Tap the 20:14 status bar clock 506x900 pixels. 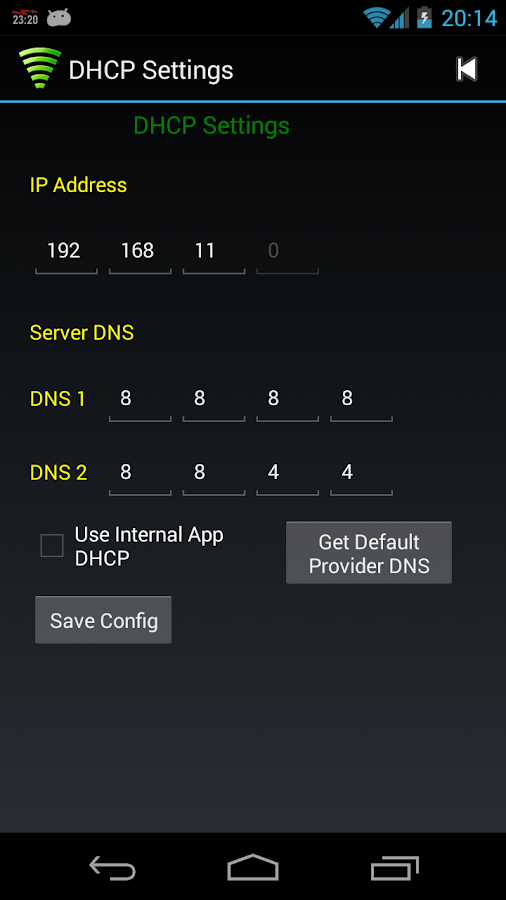click(x=469, y=19)
